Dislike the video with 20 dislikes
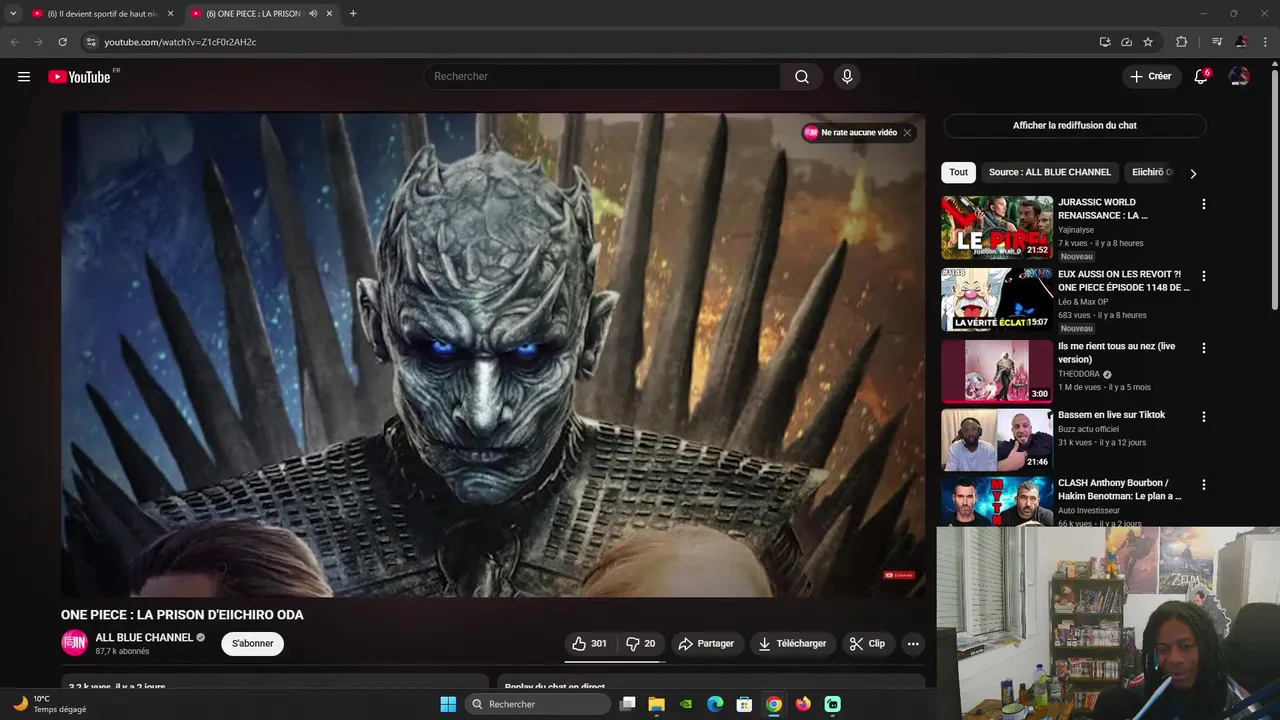 click(641, 644)
